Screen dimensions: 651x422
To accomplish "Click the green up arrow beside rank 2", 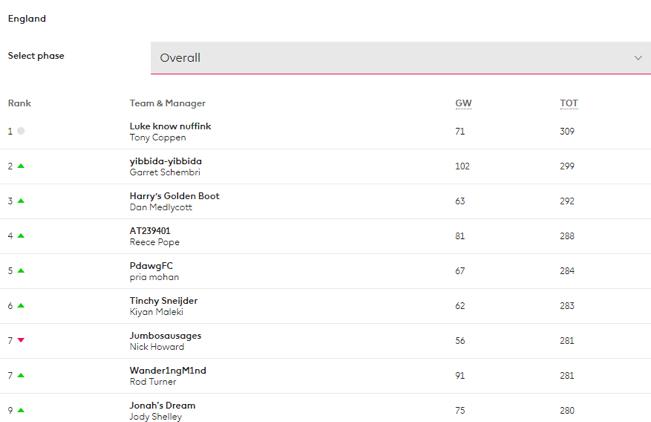I will [21, 166].
